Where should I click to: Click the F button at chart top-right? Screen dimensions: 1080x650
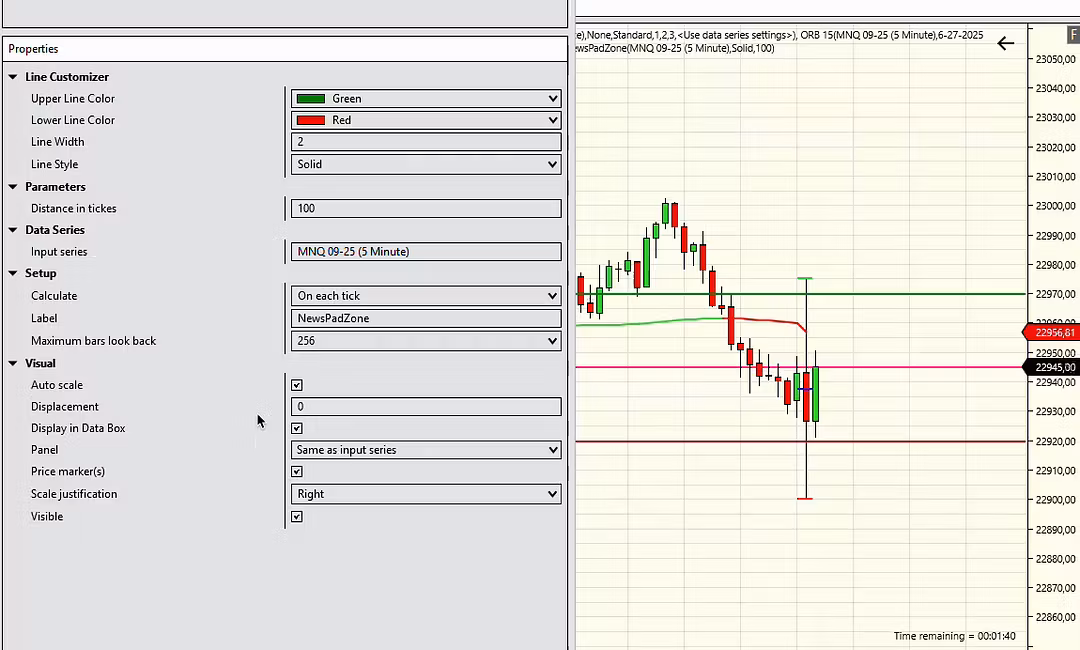pos(1073,35)
